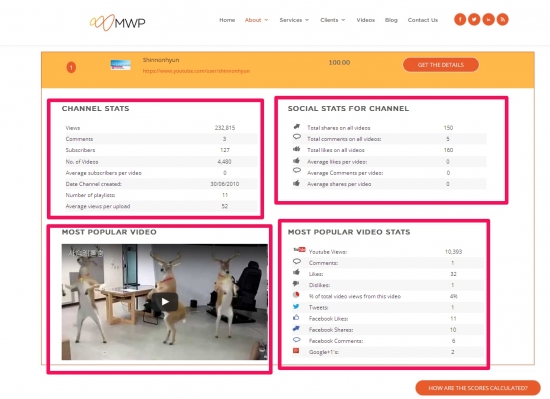
Task: Click HOW ARE THE SCORES CALCULATED button
Action: [478, 388]
